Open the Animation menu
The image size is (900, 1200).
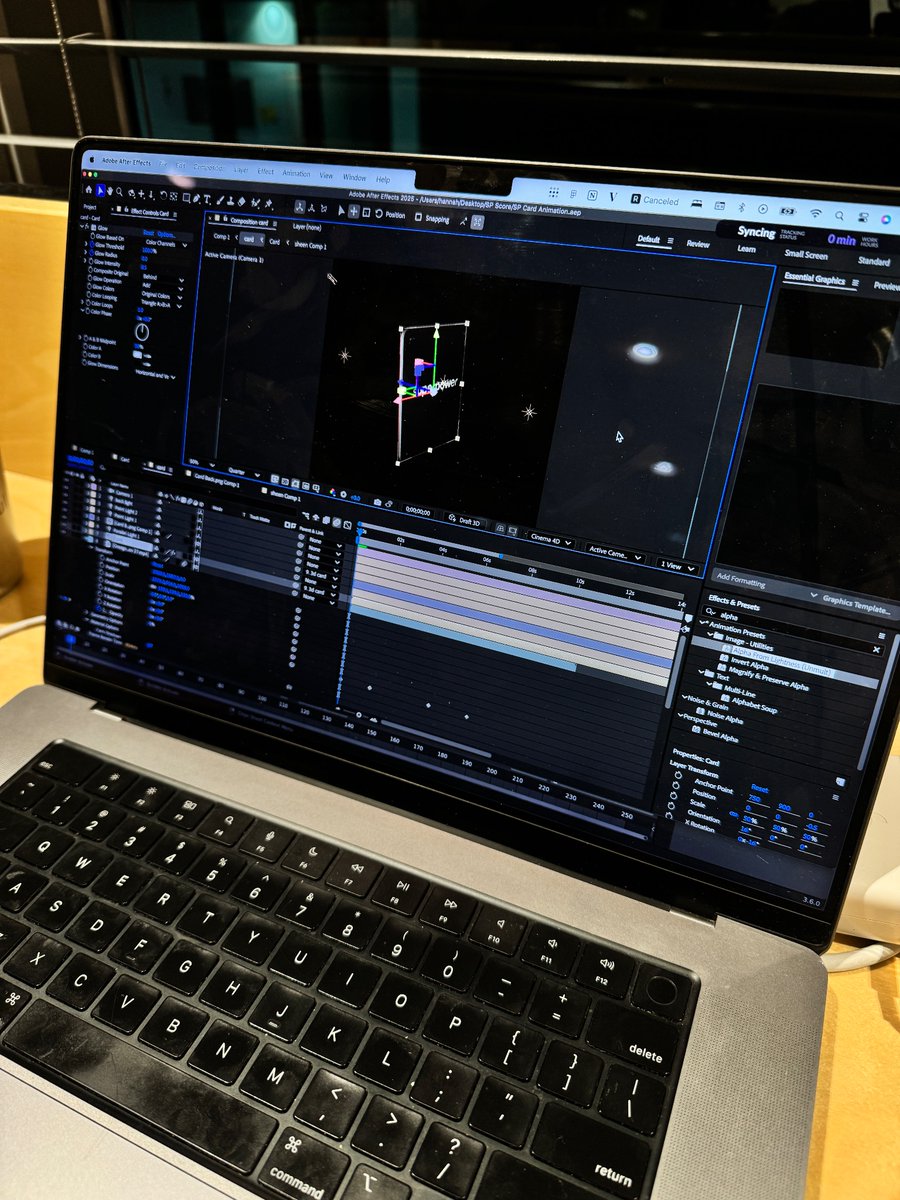(296, 173)
